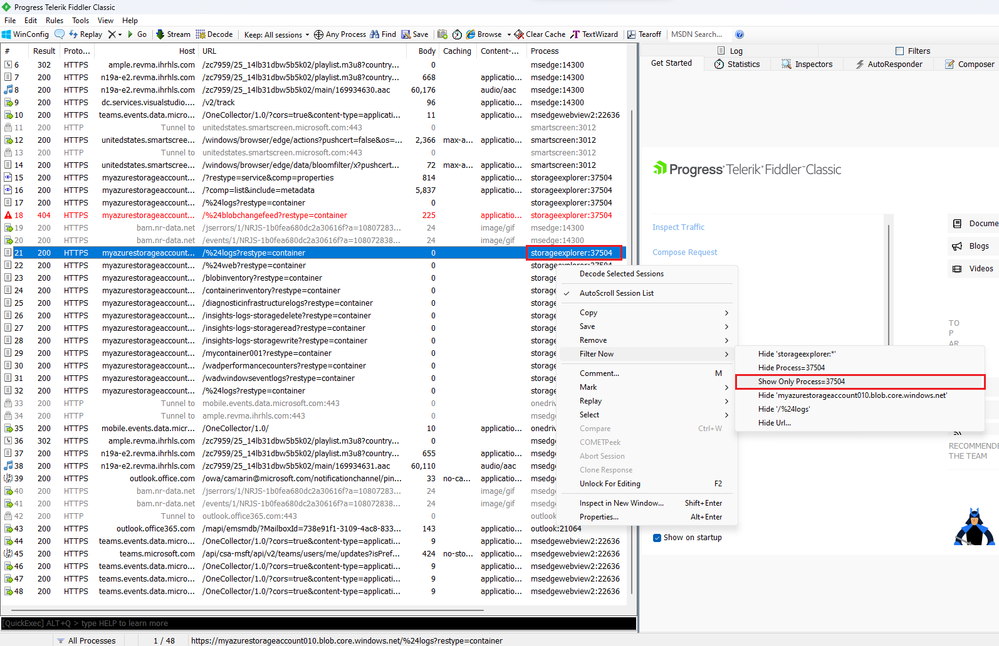
Task: Switch to the Inspectors tab
Action: point(807,64)
